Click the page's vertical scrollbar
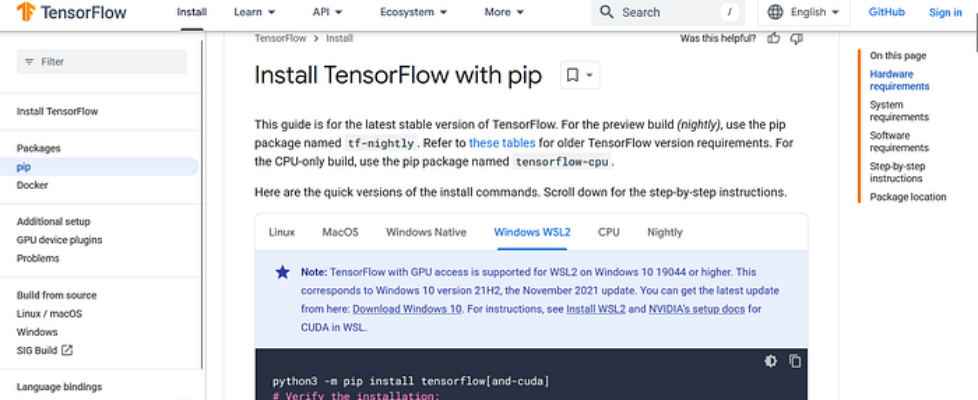 974,30
